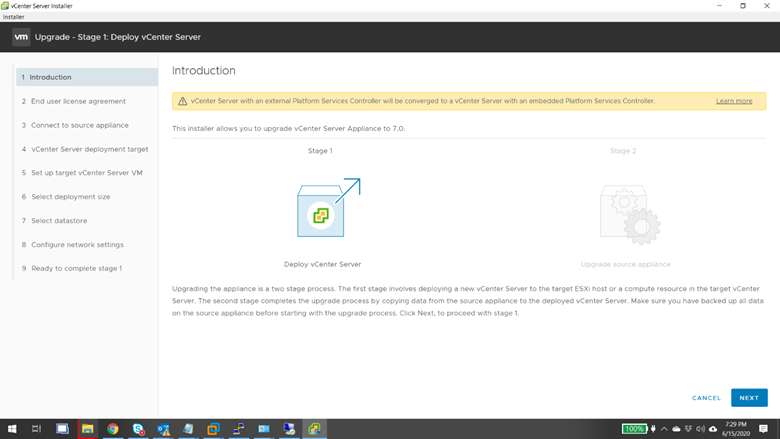
Task: Go to End user license agreement step
Action: (x=78, y=101)
